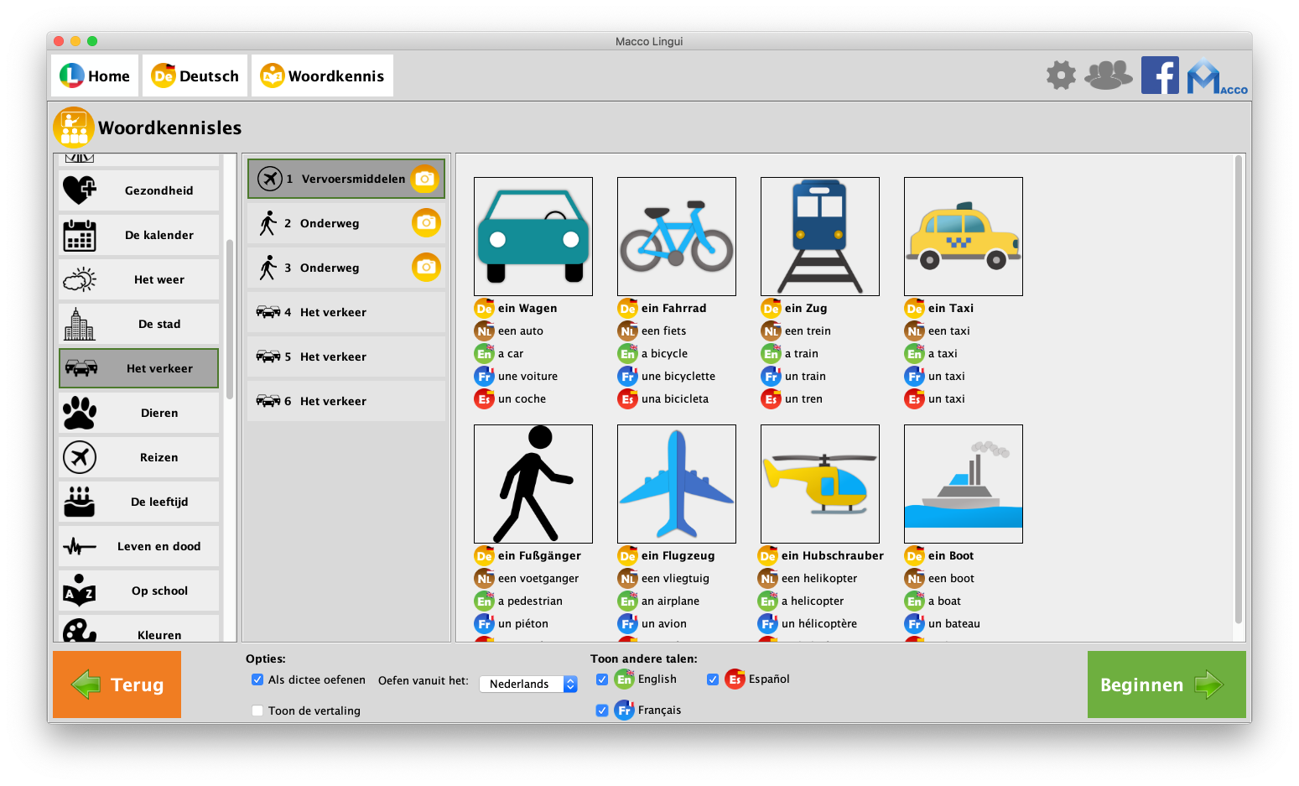The height and width of the screenshot is (786, 1299).
Task: Switch to the Deutsch tab
Action: (x=195, y=76)
